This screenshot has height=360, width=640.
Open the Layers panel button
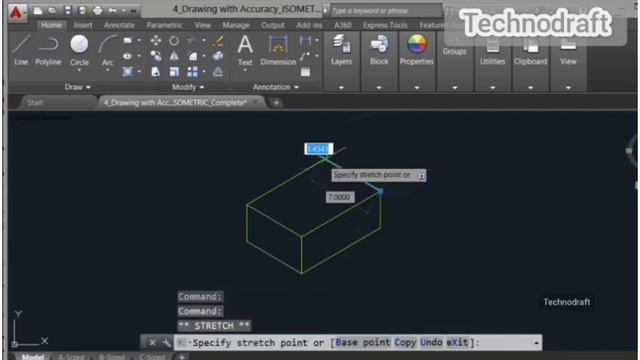(x=341, y=50)
